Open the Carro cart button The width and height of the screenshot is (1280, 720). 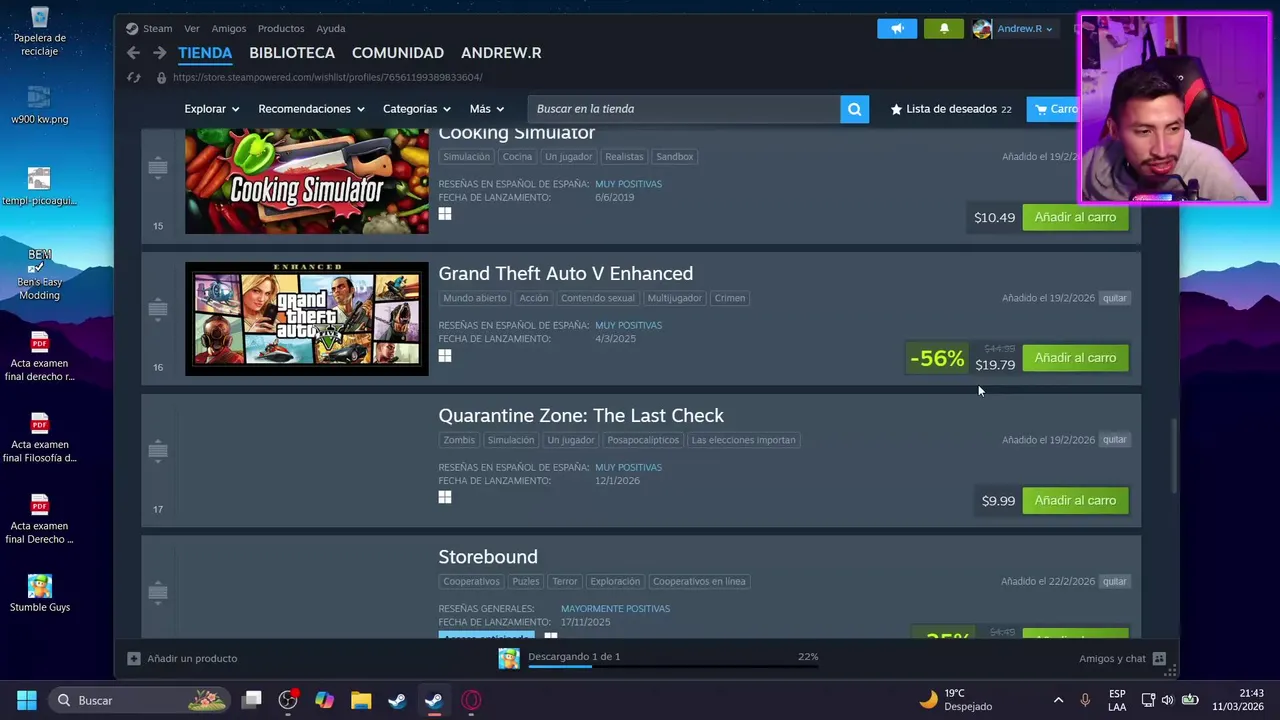point(1053,109)
